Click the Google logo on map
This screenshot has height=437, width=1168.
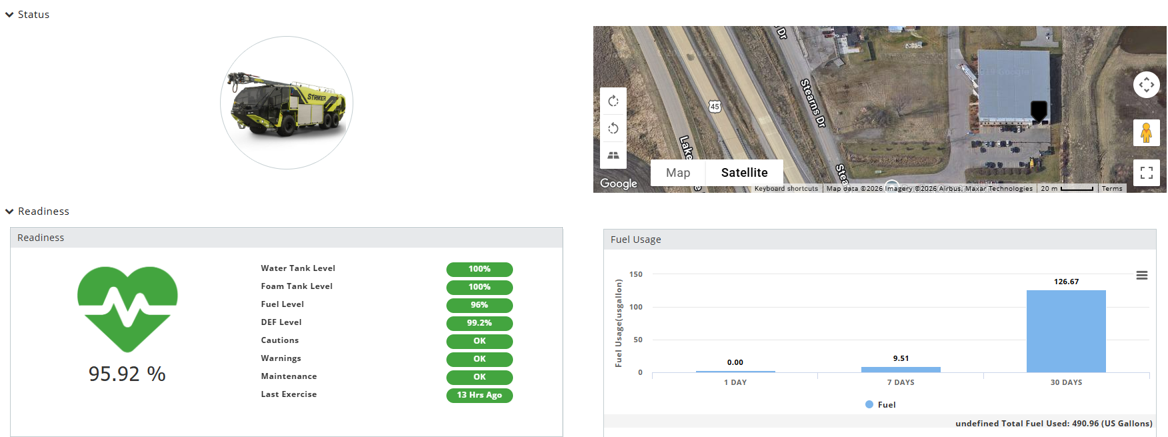(x=619, y=183)
